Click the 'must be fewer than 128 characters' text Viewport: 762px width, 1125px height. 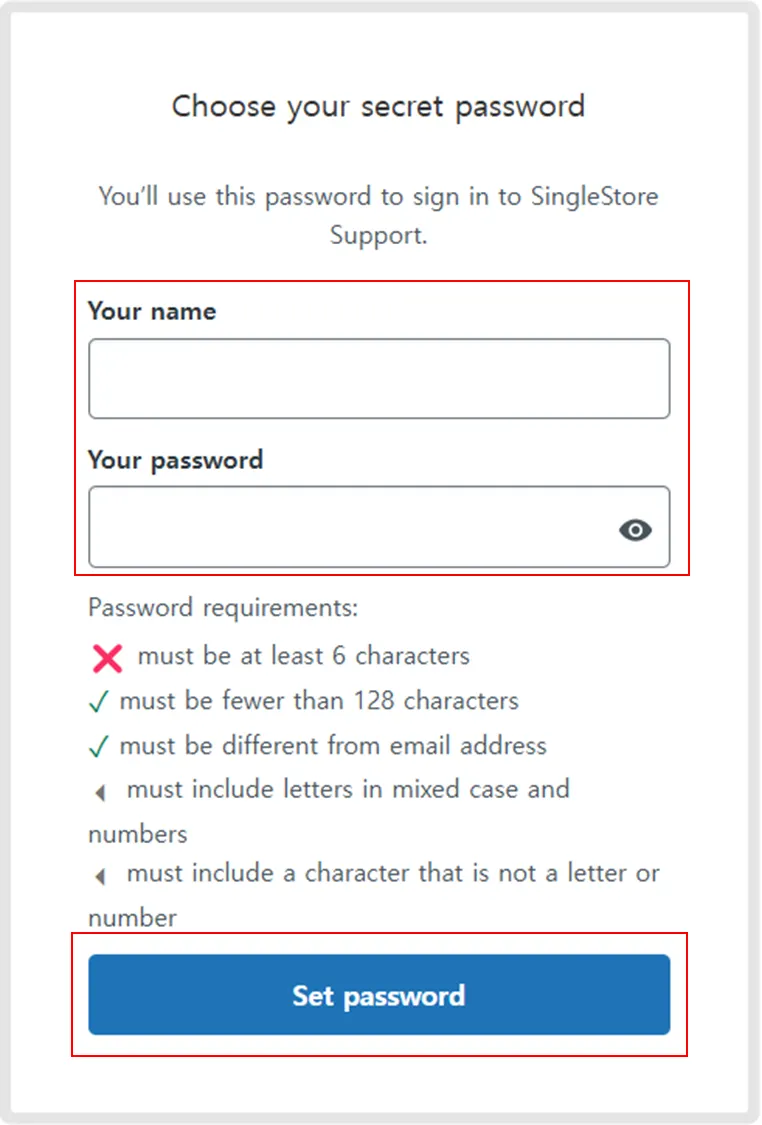pyautogui.click(x=318, y=700)
